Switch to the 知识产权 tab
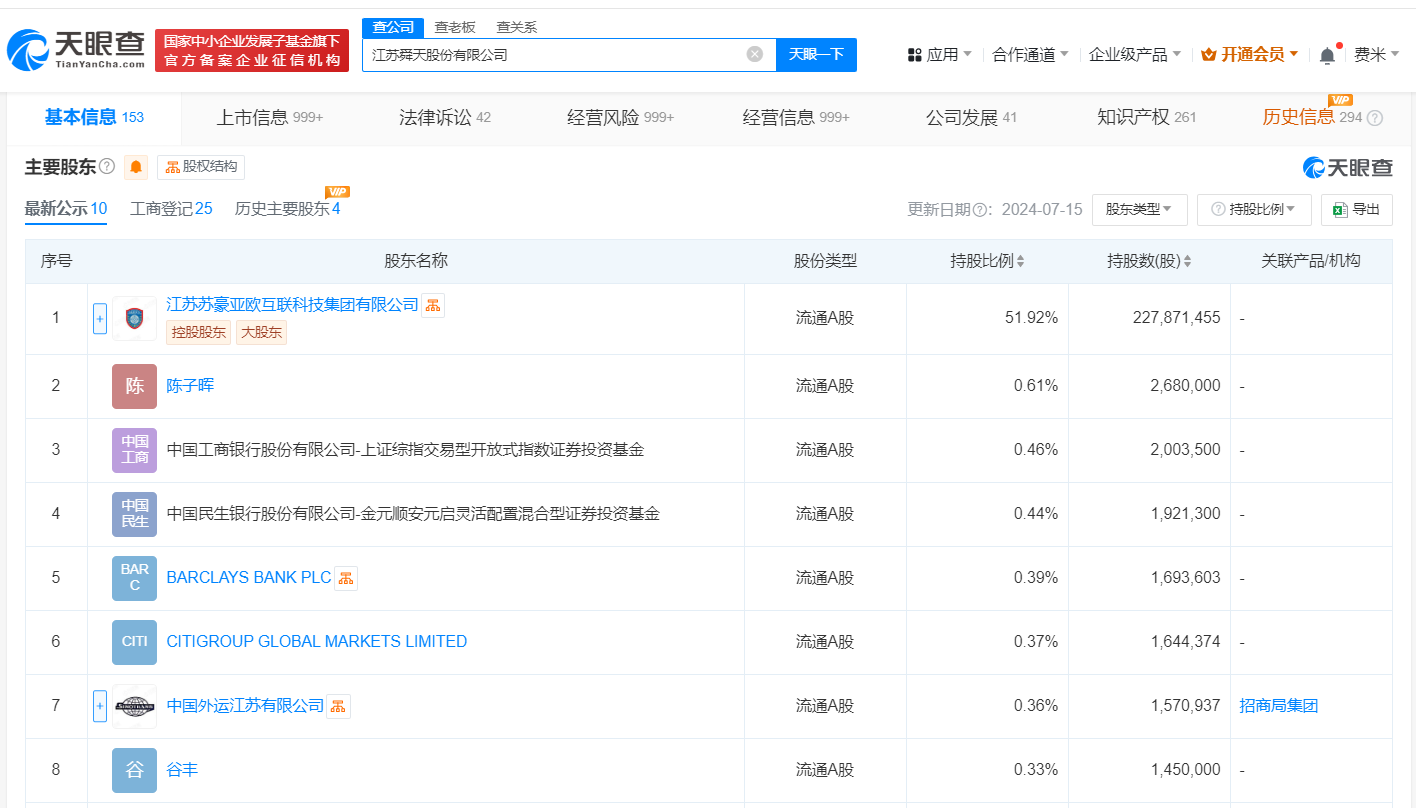Viewport: 1416px width, 808px height. coord(1147,117)
